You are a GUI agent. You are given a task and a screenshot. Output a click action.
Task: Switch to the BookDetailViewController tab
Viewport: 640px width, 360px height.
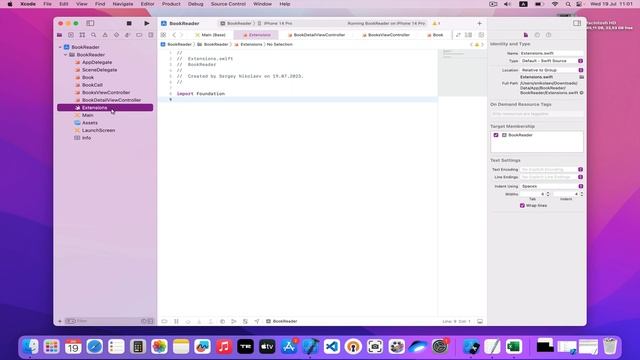coord(317,35)
